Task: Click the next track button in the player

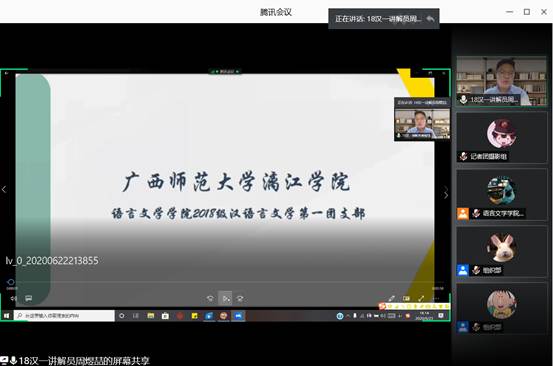Action: tap(240, 299)
